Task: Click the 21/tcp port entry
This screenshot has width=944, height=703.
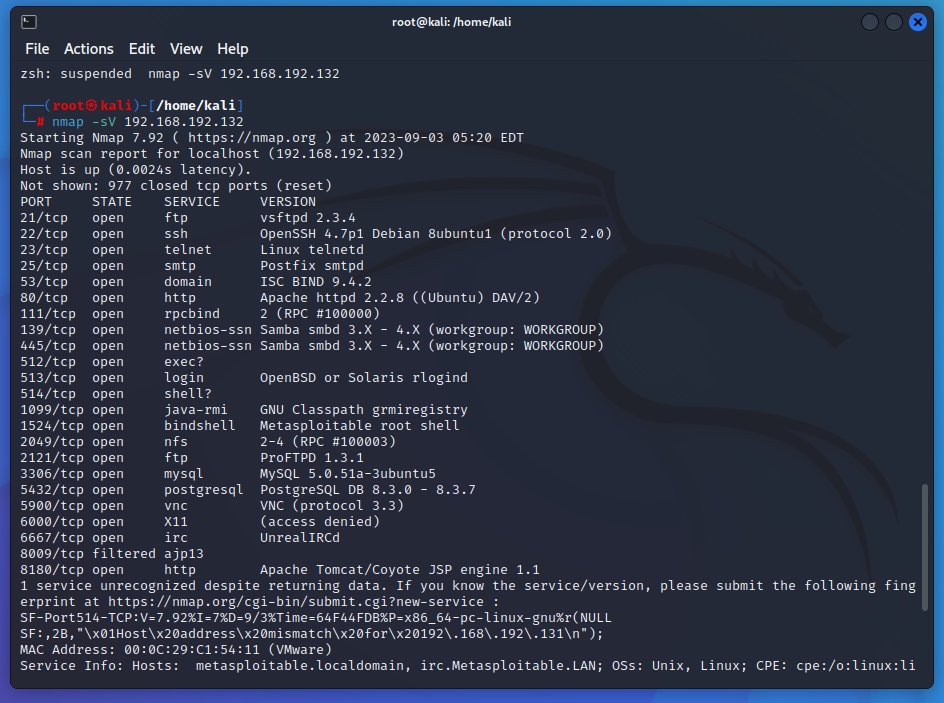Action: pyautogui.click(x=44, y=218)
